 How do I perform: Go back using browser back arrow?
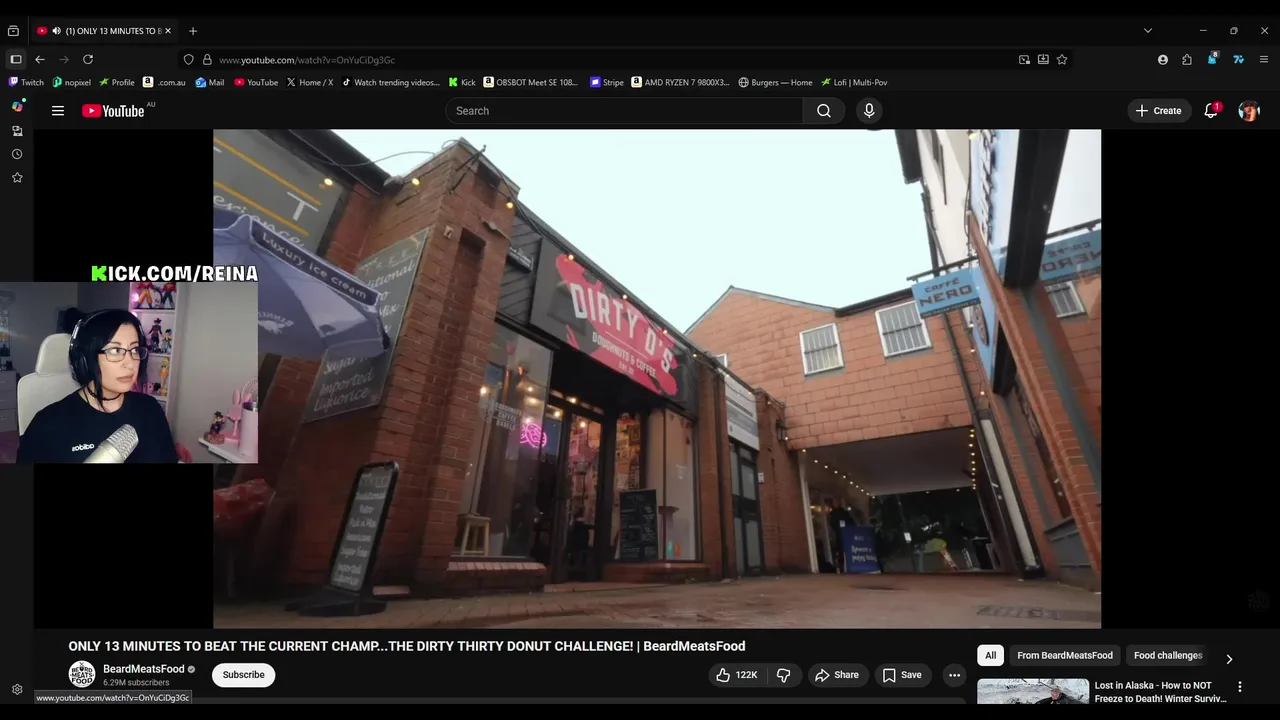point(40,60)
